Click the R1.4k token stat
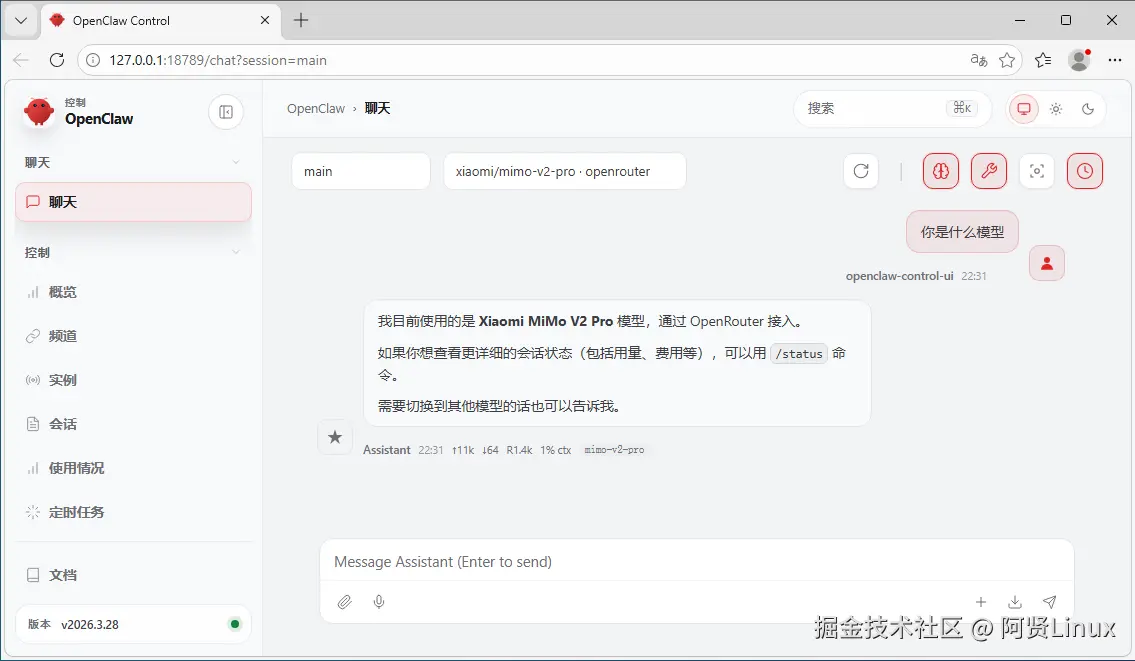This screenshot has height=661, width=1135. pyautogui.click(x=519, y=450)
